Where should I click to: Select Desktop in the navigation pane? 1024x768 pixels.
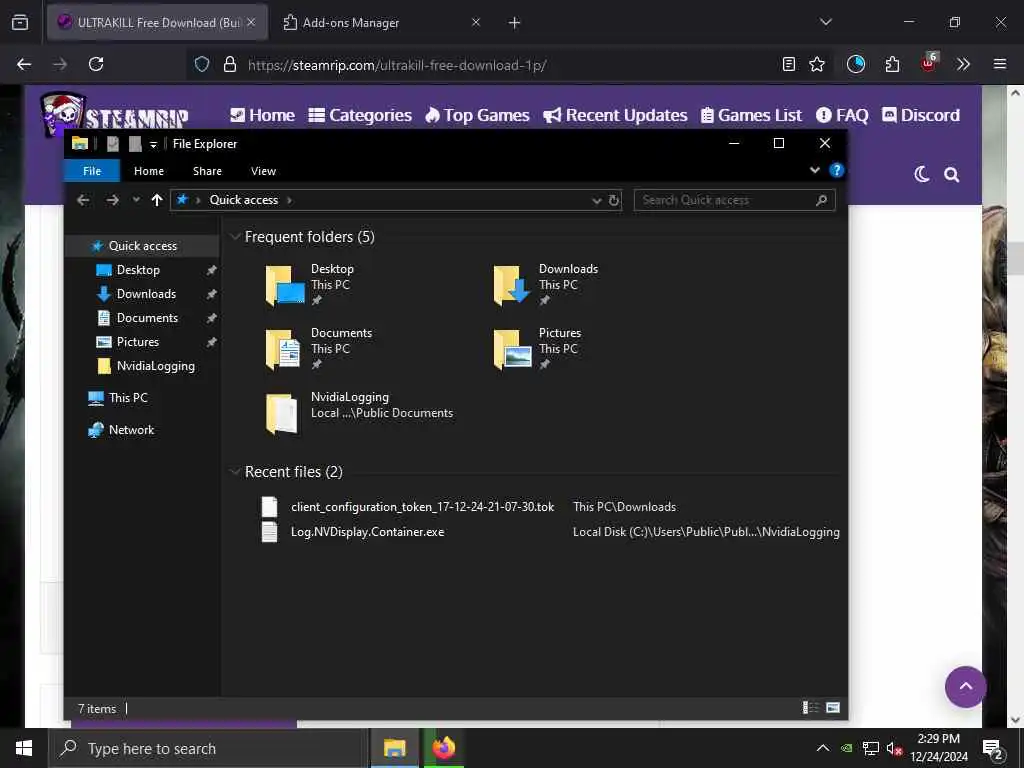click(x=138, y=270)
